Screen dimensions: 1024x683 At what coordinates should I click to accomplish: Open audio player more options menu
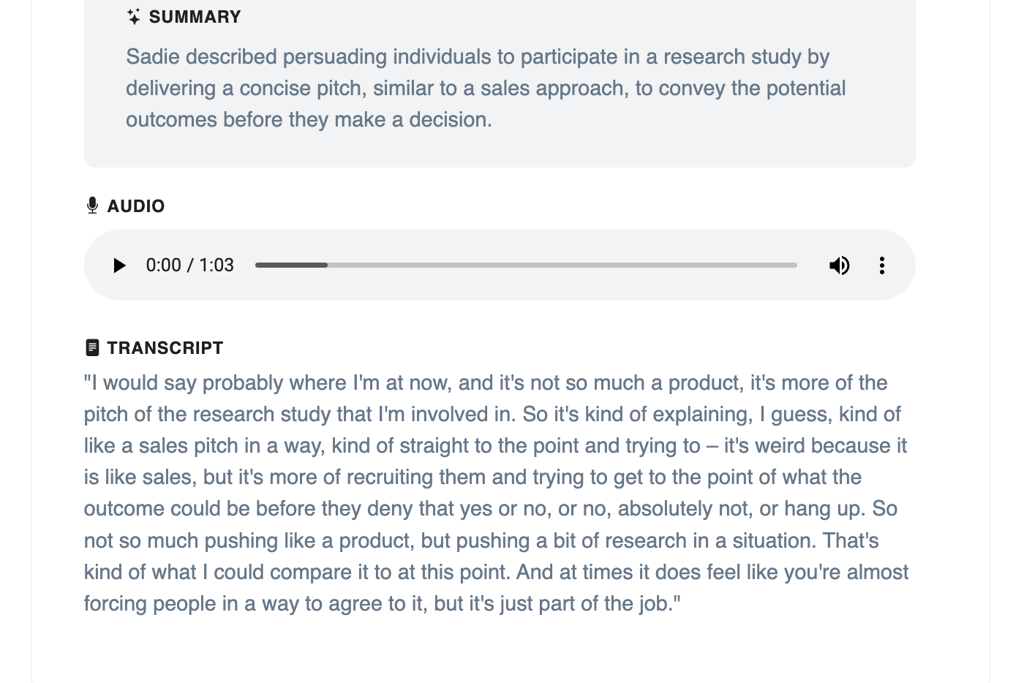[x=882, y=265]
